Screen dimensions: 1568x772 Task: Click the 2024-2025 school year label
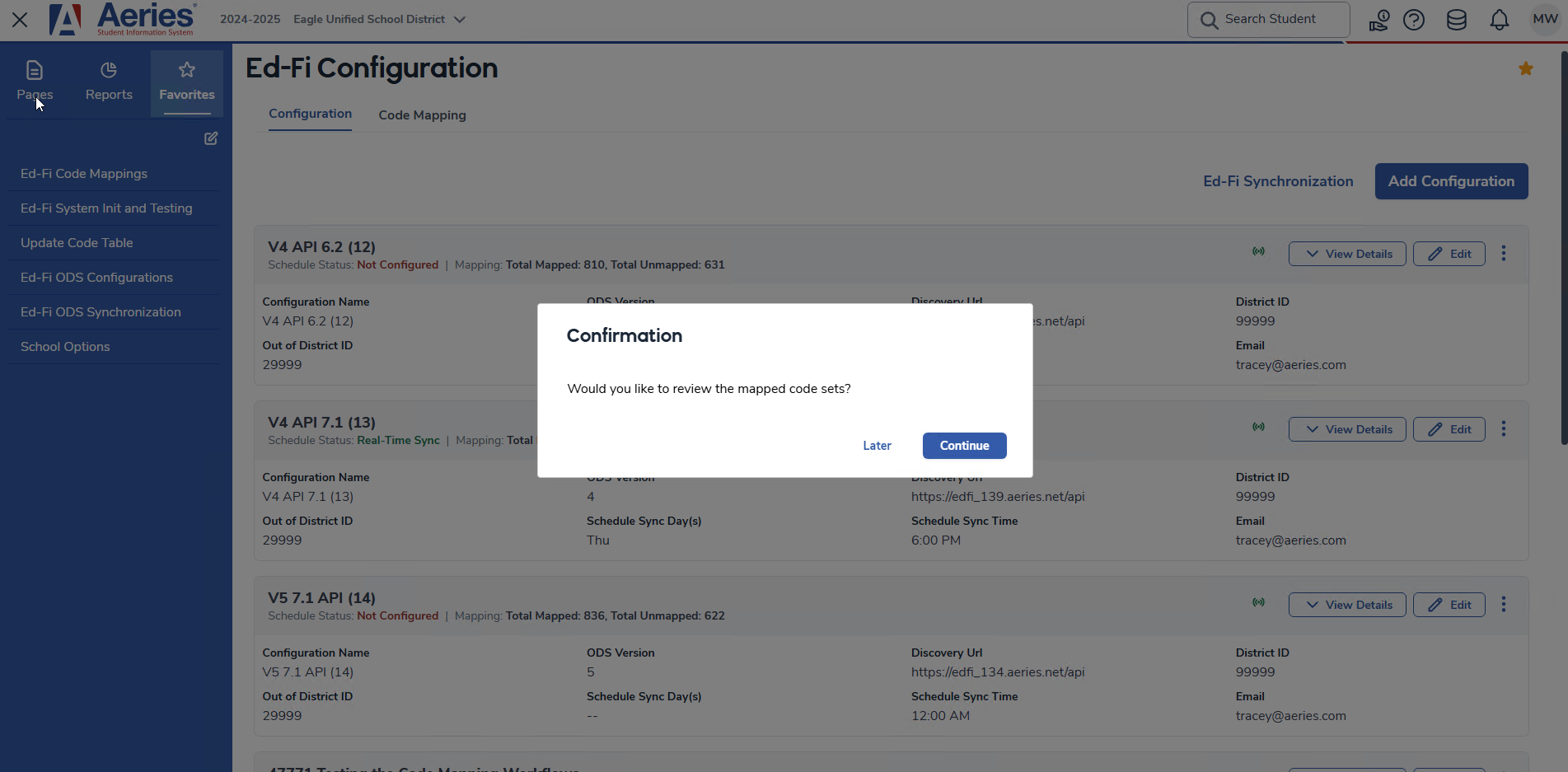tap(250, 19)
